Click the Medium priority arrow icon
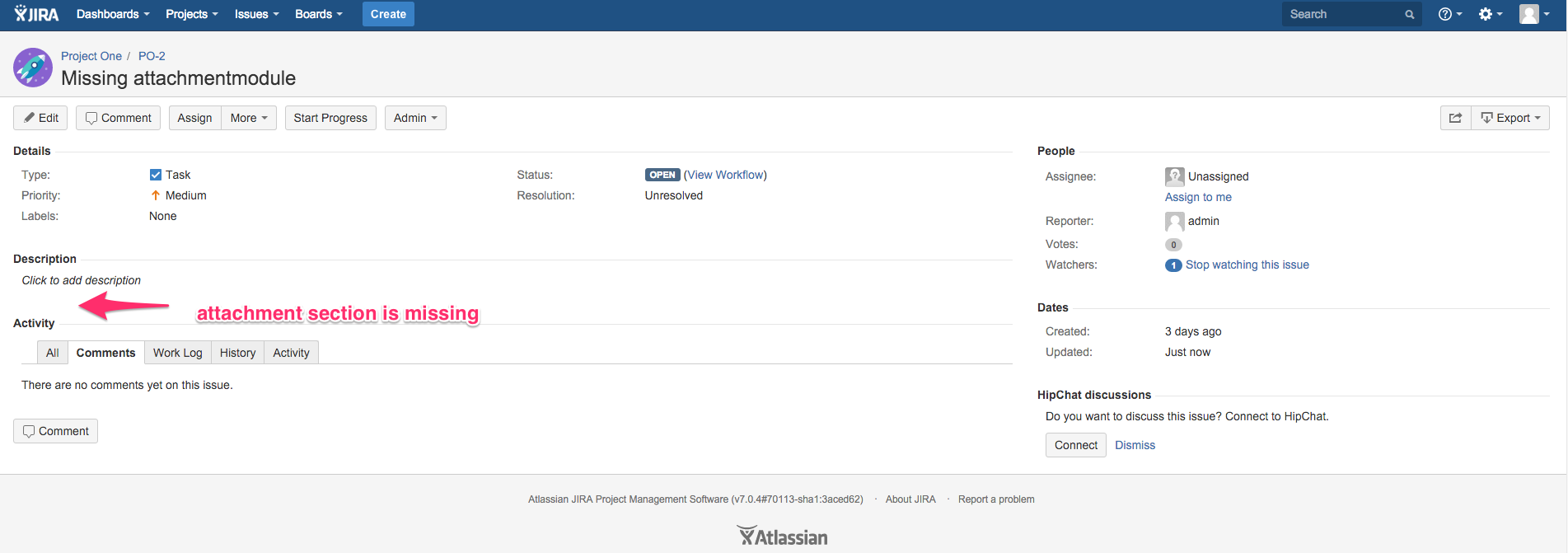 (155, 195)
